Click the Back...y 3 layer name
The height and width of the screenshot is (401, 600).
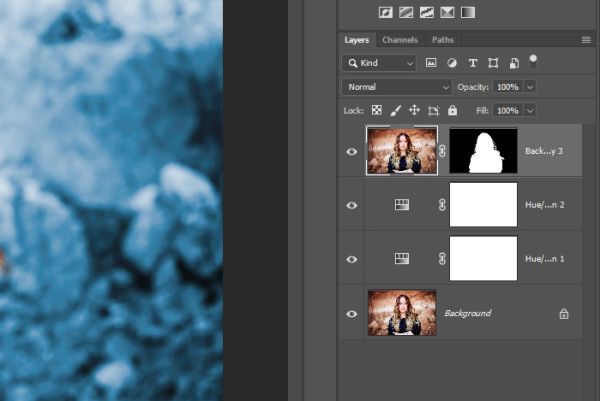point(544,151)
